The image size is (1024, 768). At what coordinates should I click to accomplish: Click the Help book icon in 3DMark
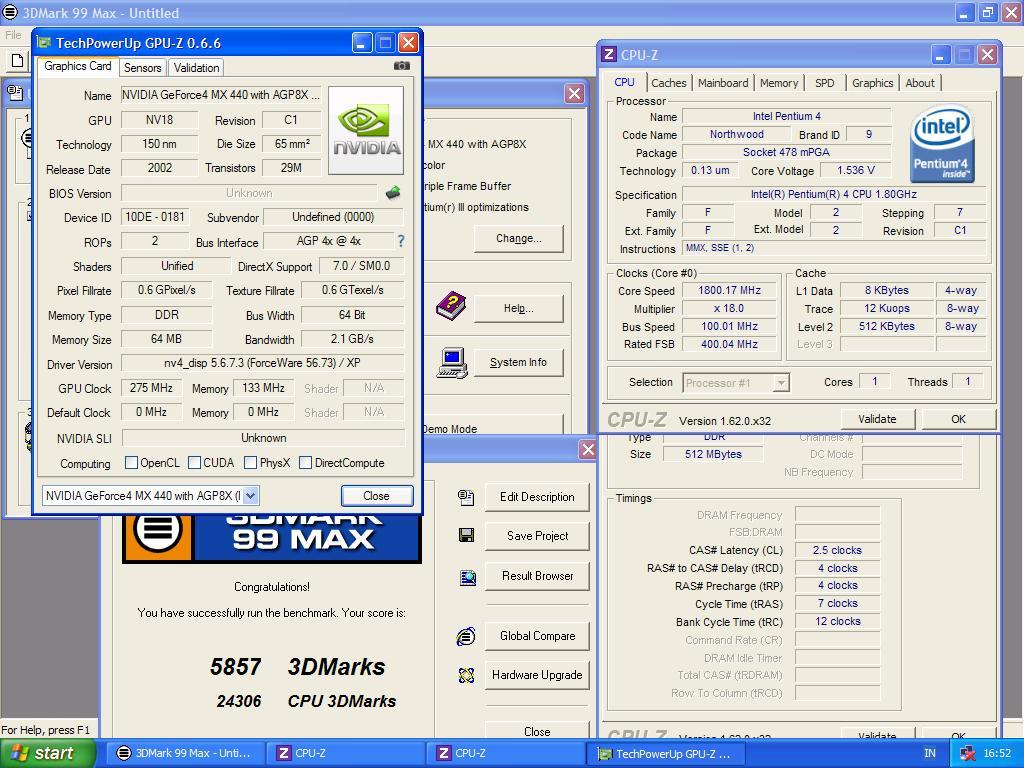[451, 306]
